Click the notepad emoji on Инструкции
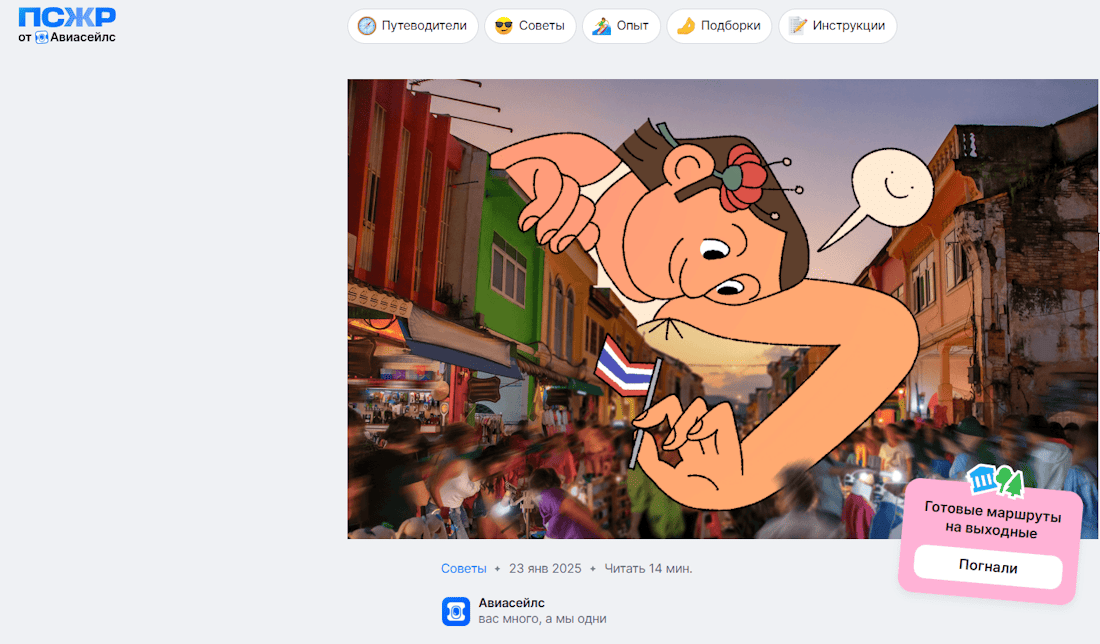 click(798, 26)
